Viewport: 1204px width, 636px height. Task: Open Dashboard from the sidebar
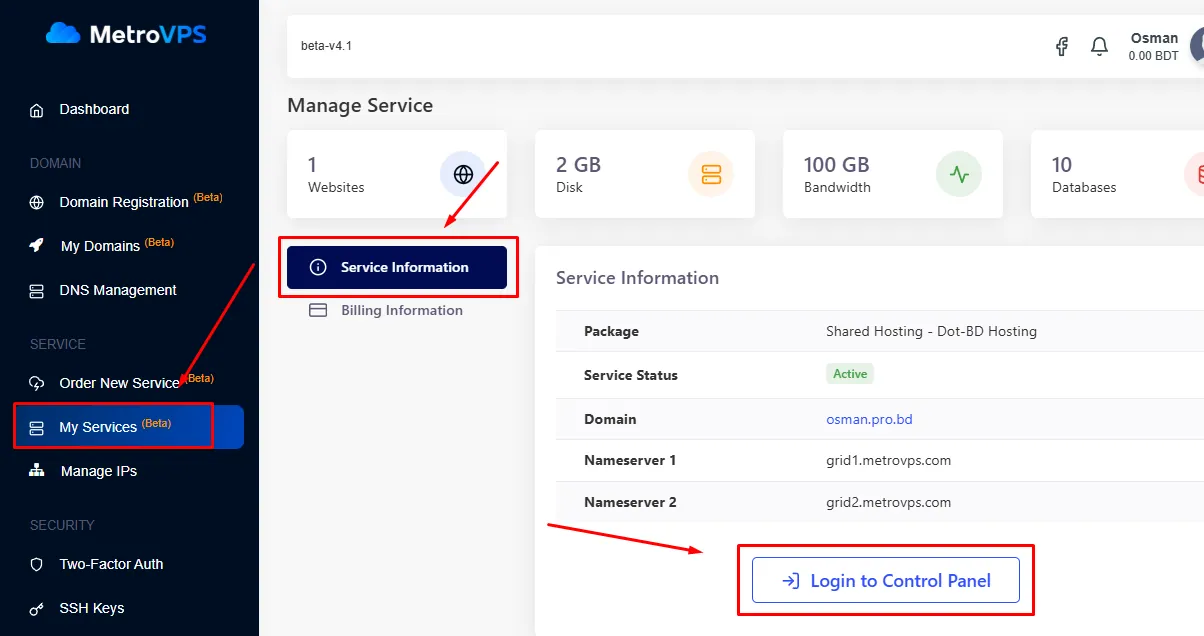94,109
